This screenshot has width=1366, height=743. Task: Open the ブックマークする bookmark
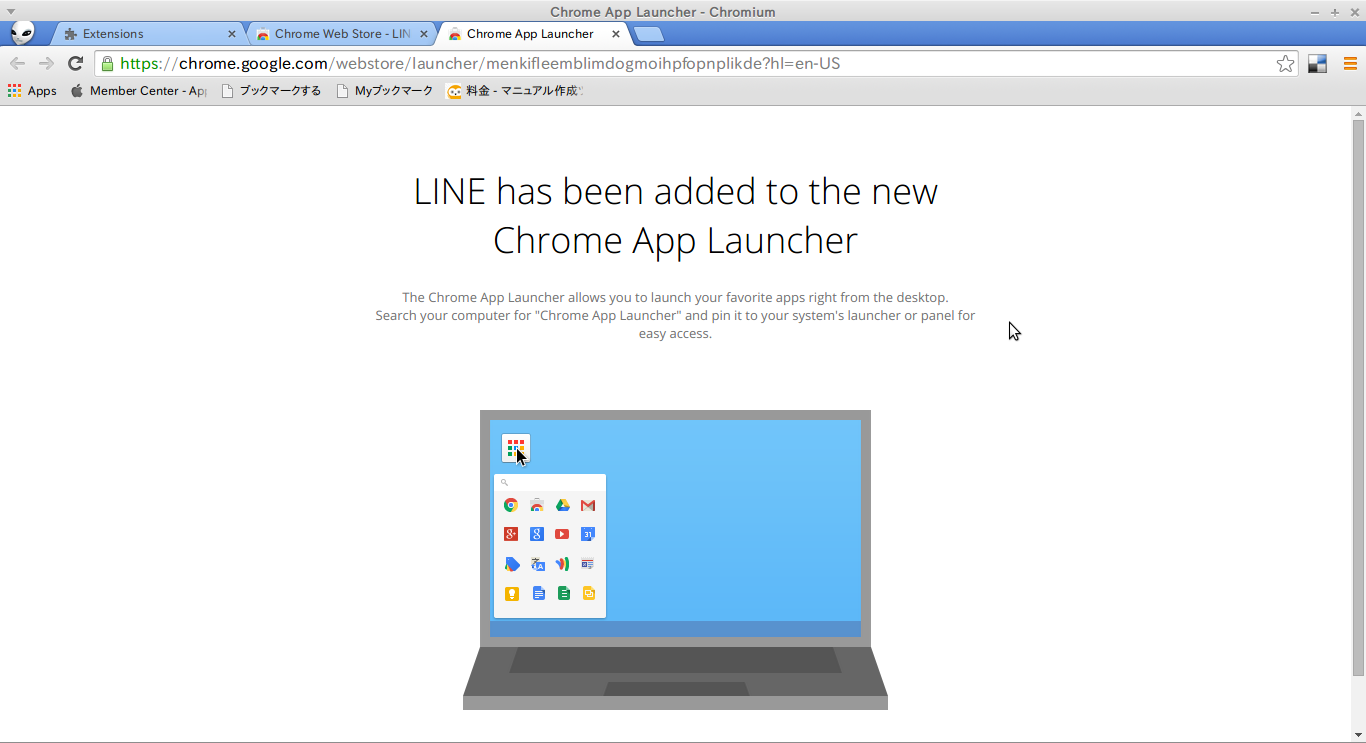tap(271, 91)
